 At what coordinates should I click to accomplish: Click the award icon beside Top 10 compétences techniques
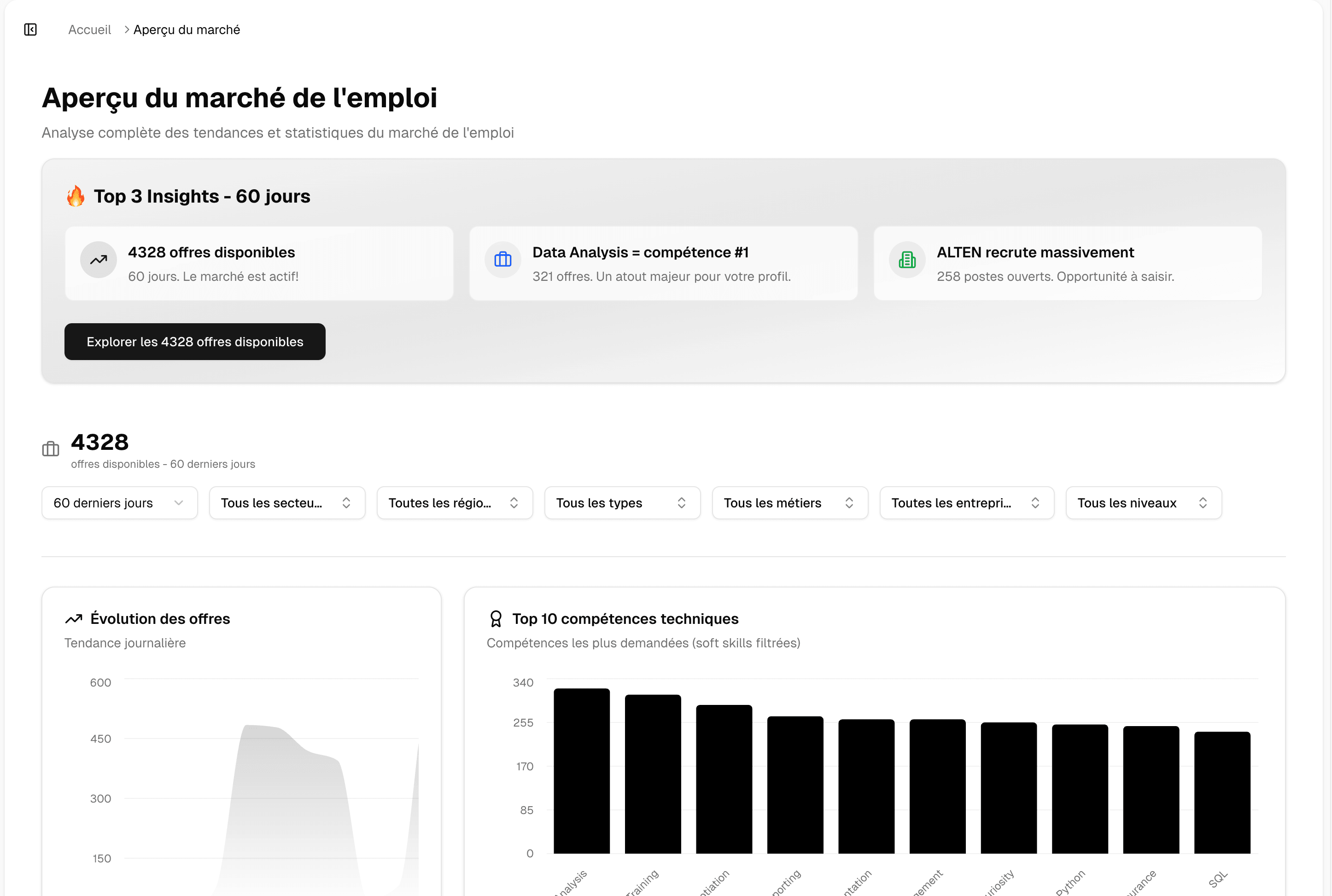[495, 618]
